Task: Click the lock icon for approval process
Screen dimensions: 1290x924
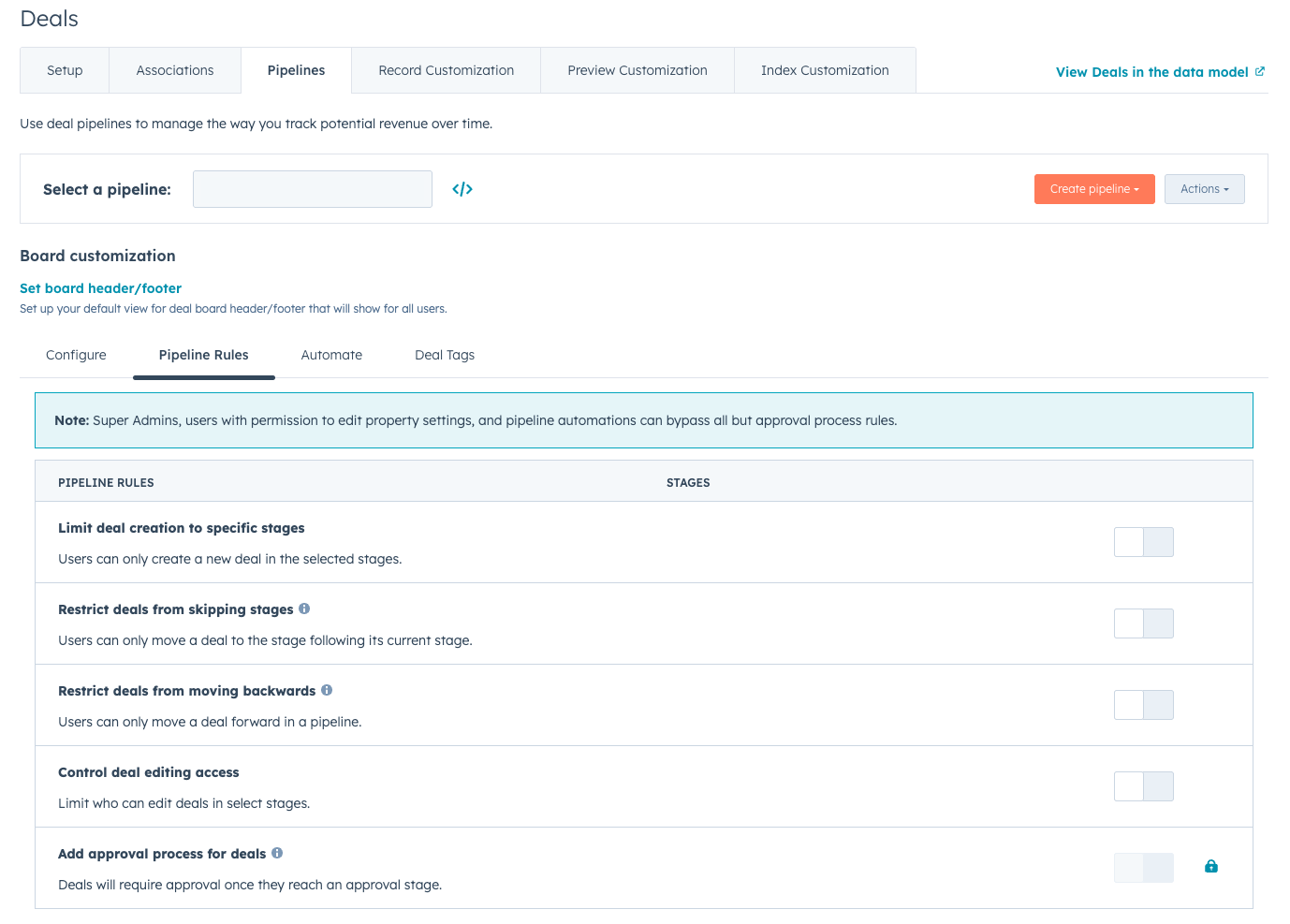Action: 1210,867
